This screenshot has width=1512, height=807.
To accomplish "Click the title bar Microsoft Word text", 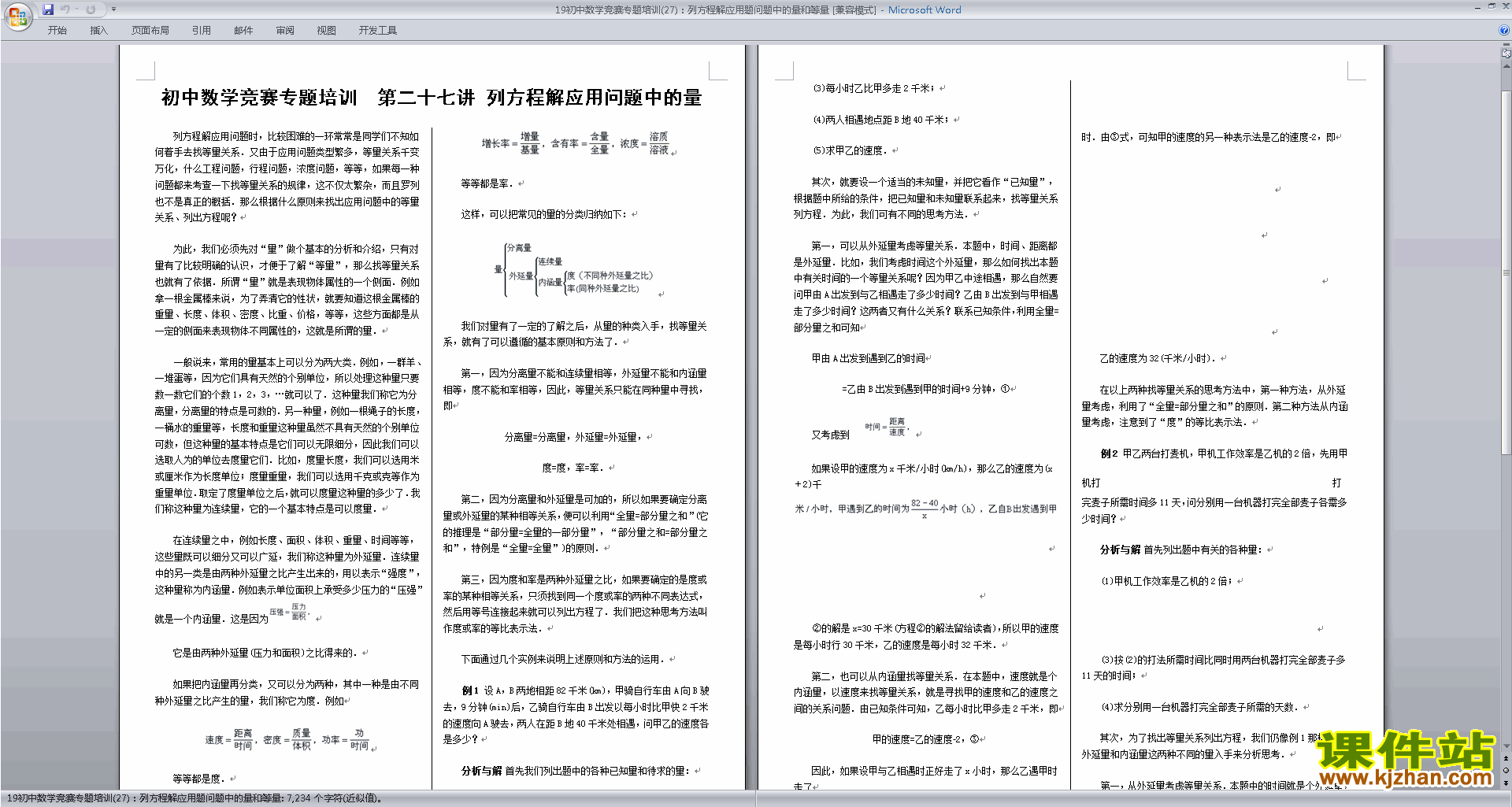I will 925,9.
